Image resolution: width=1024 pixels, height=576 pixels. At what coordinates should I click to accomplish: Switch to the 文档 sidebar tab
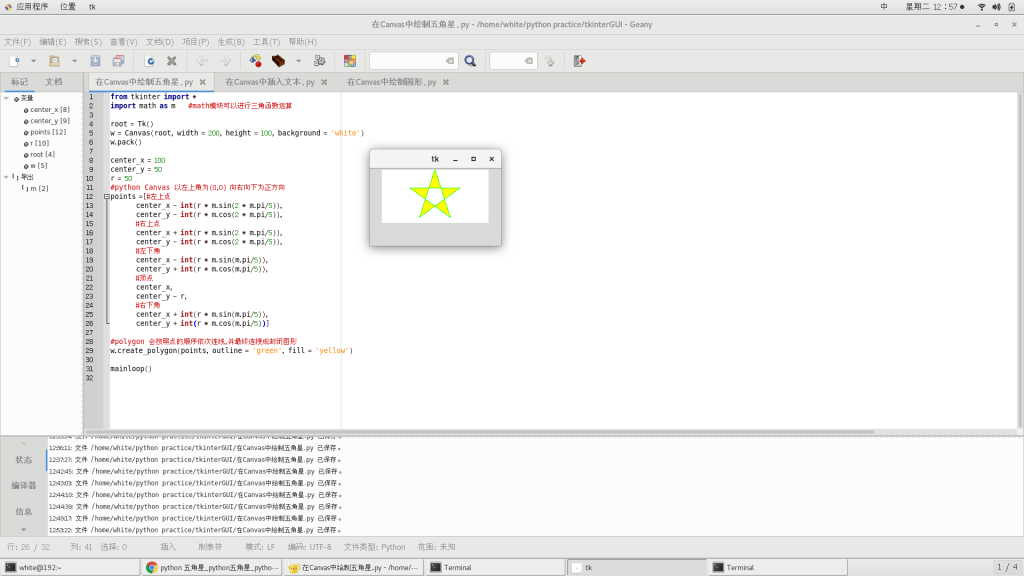coord(54,82)
